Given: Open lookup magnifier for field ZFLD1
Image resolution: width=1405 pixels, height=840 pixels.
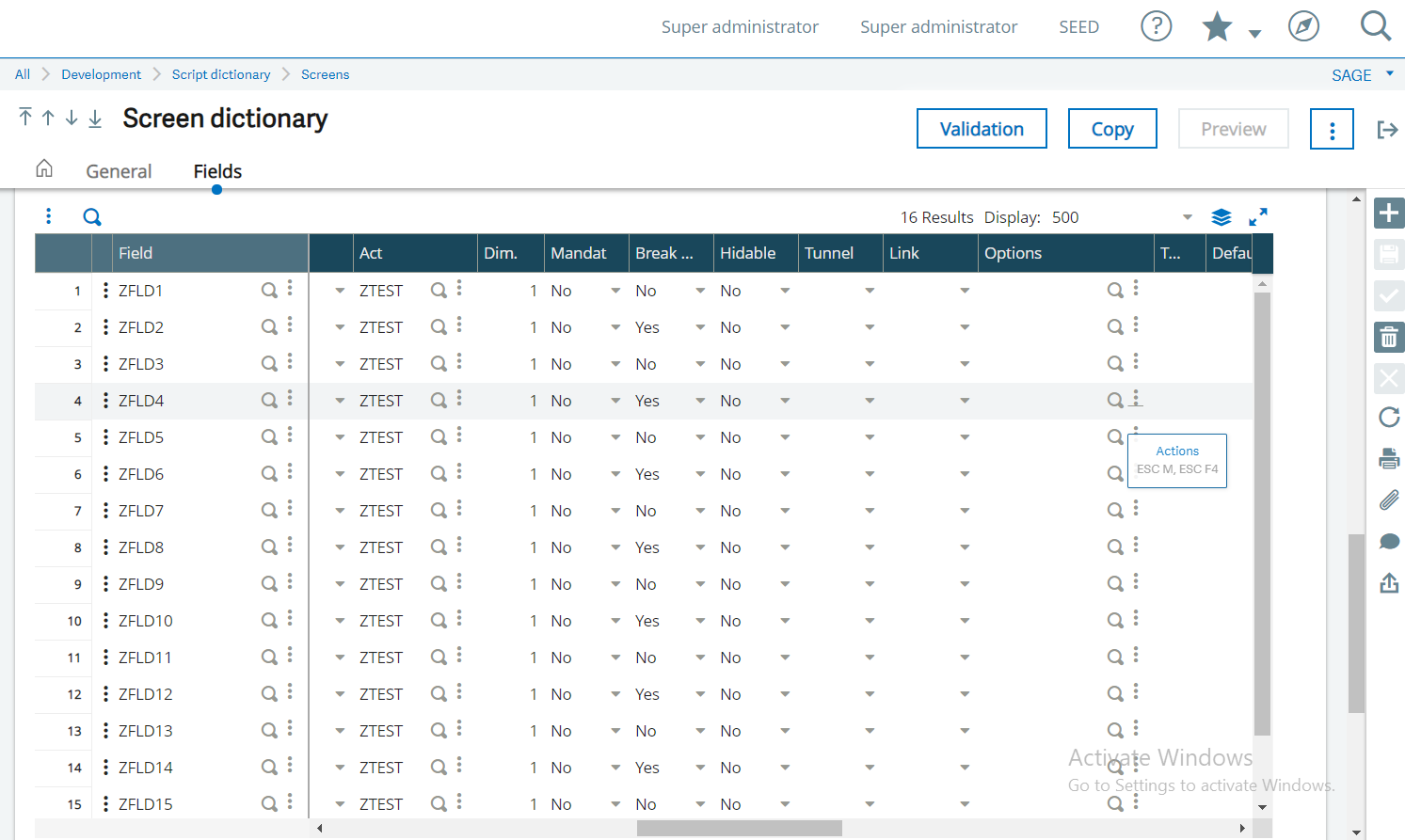Looking at the screenshot, I should pyautogui.click(x=269, y=291).
